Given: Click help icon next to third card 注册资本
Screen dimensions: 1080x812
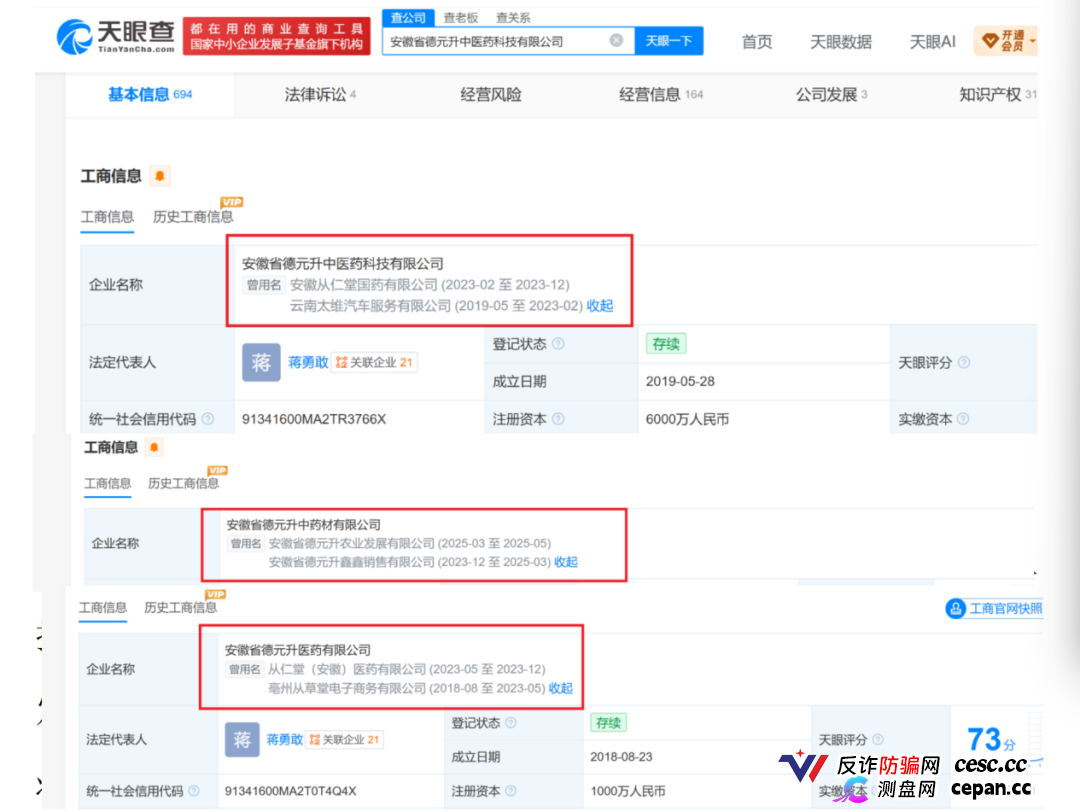Looking at the screenshot, I should tap(510, 791).
